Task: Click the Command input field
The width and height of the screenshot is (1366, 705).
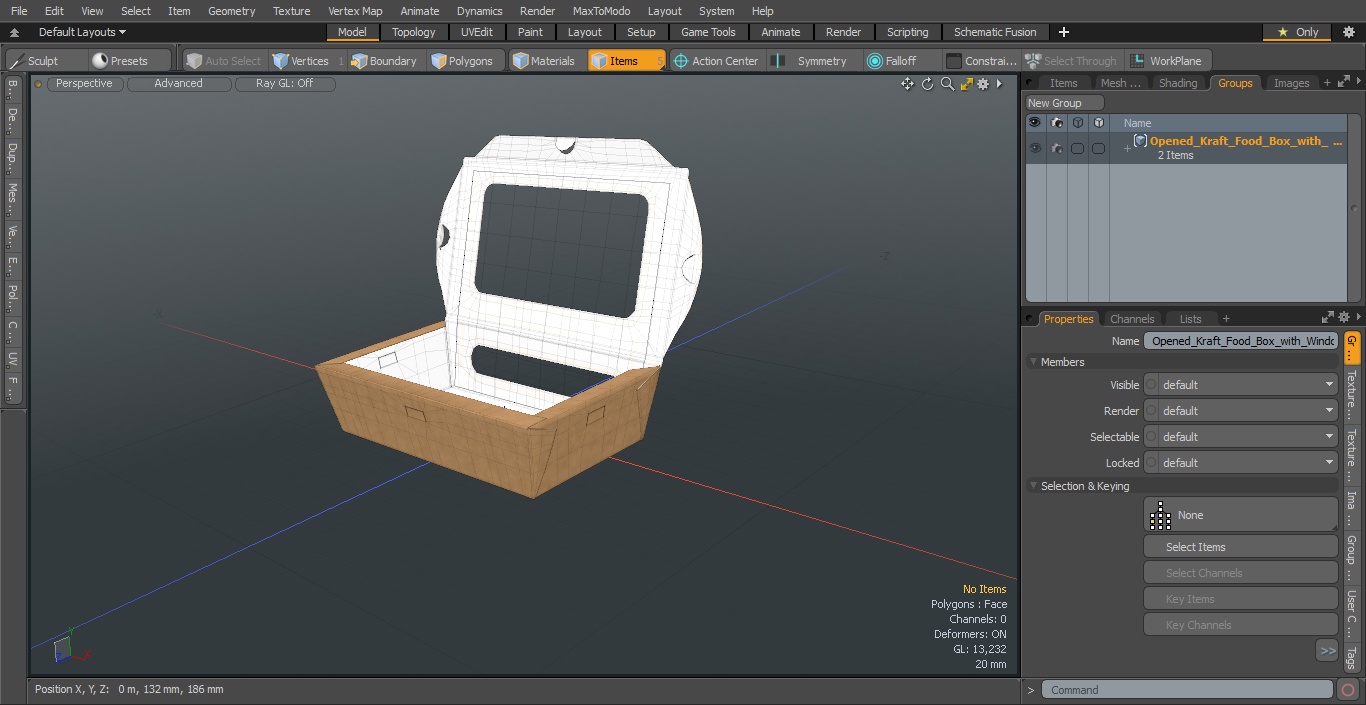Action: [x=1187, y=690]
